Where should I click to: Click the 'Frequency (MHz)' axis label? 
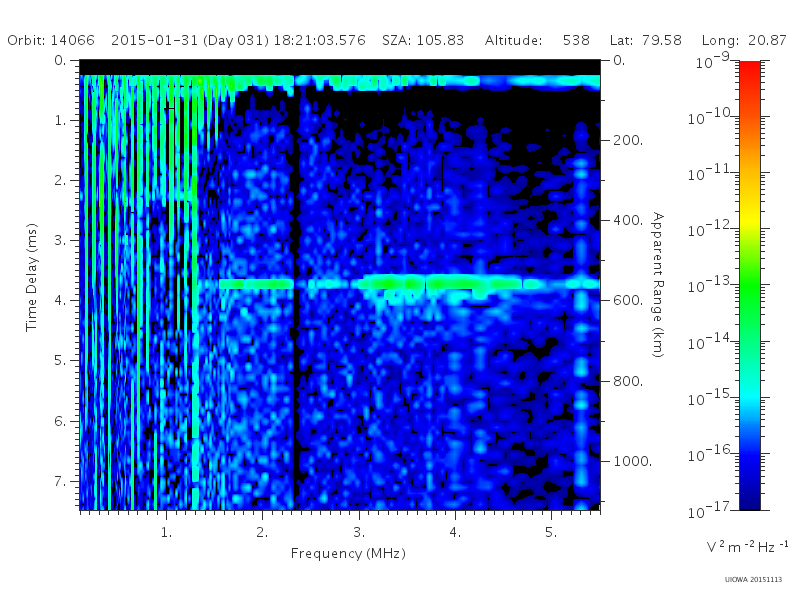click(348, 553)
